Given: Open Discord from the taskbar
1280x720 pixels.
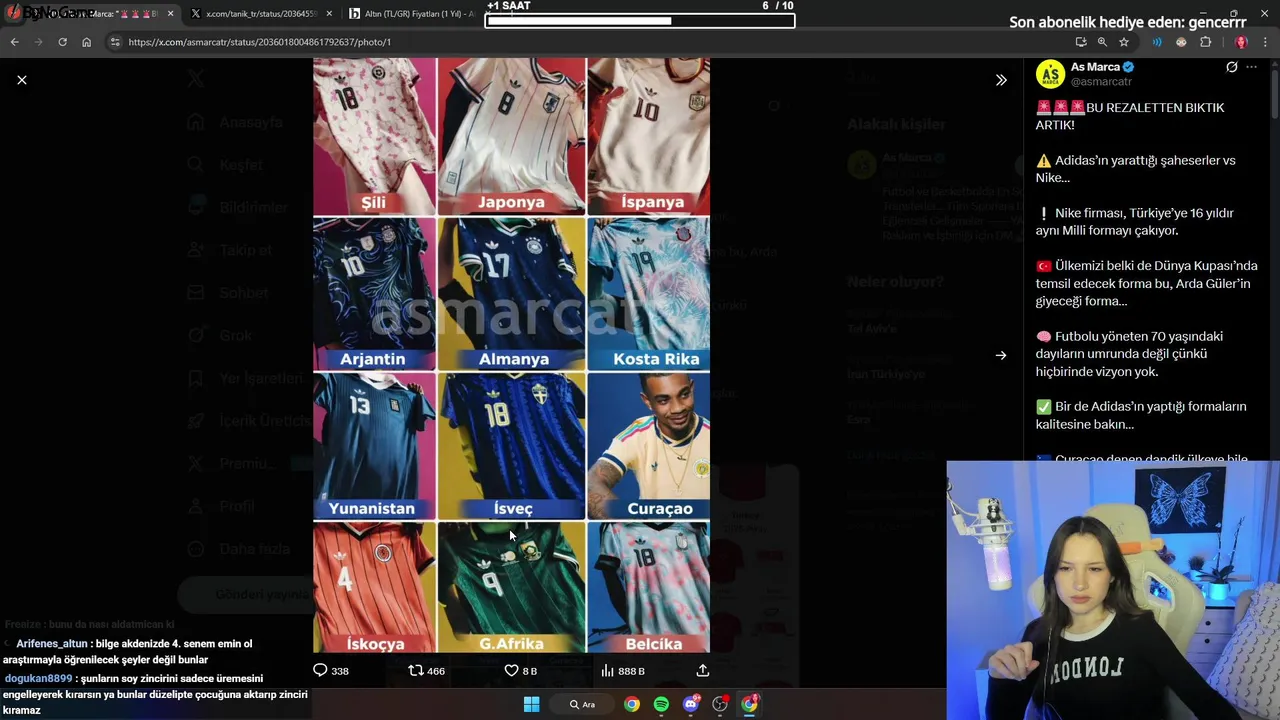Looking at the screenshot, I should [x=690, y=704].
